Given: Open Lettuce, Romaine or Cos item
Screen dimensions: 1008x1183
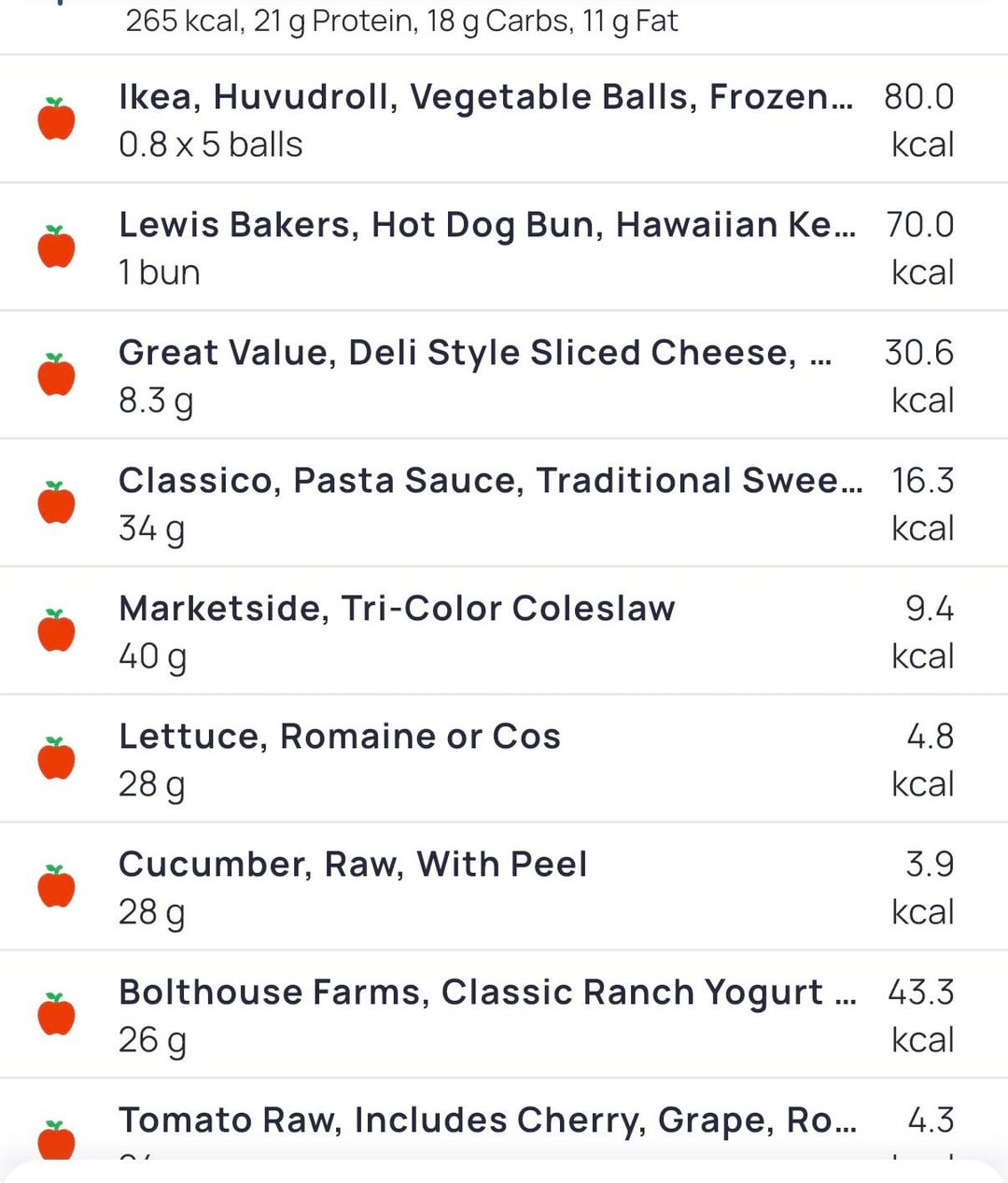Looking at the screenshot, I should coord(340,737).
